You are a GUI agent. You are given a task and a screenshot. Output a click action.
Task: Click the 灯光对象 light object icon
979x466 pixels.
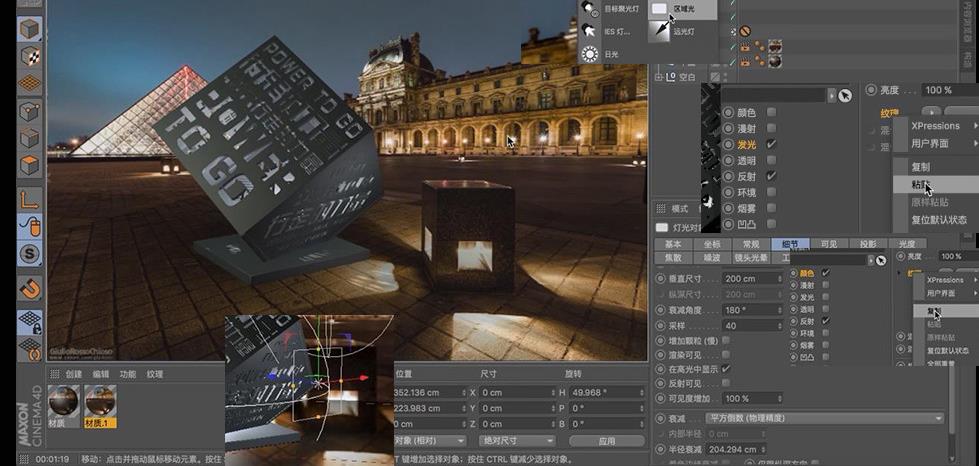coord(661,227)
